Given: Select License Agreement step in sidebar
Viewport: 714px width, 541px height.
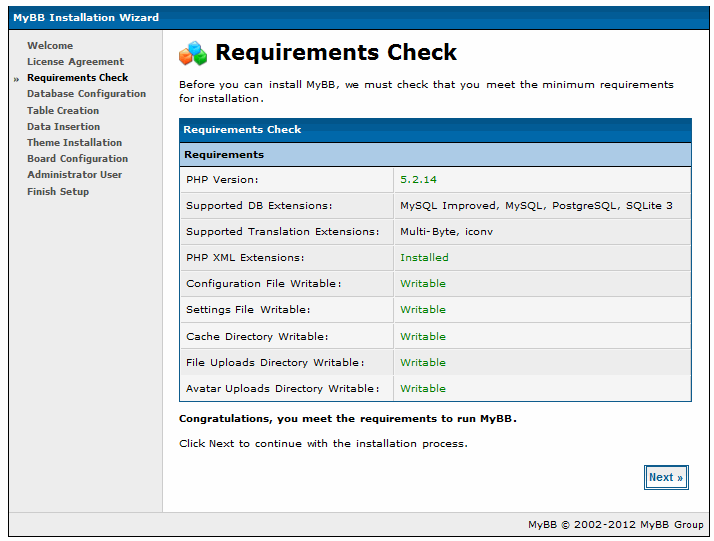Looking at the screenshot, I should (x=75, y=61).
